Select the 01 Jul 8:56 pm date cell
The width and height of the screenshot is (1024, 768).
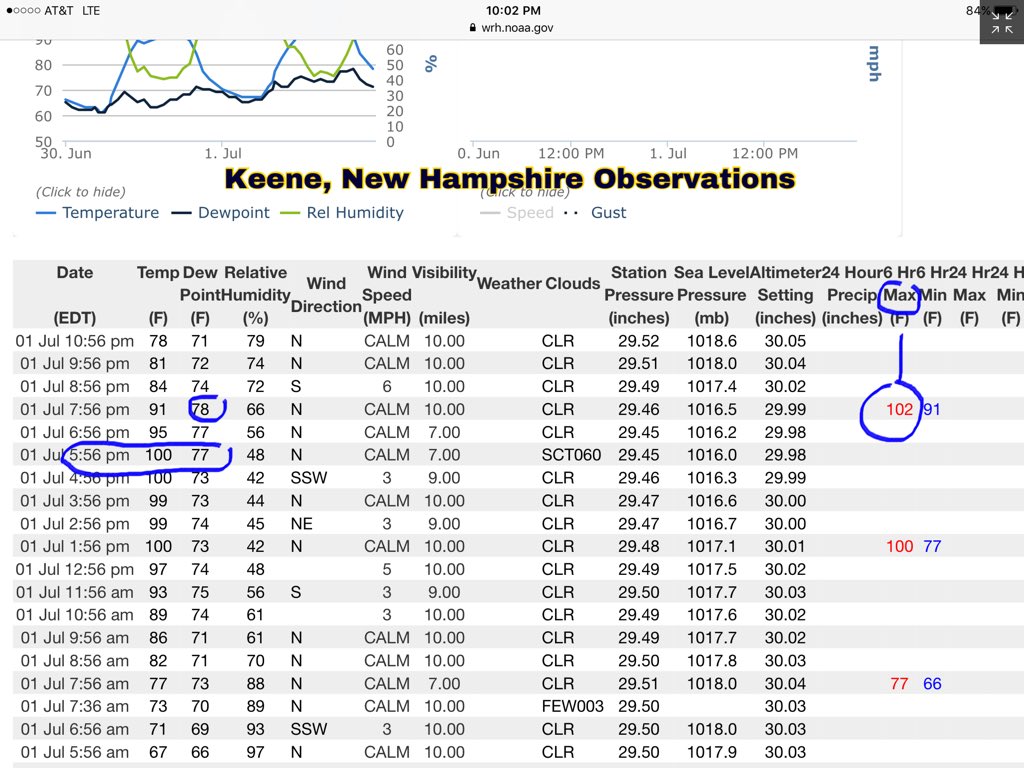(74, 387)
